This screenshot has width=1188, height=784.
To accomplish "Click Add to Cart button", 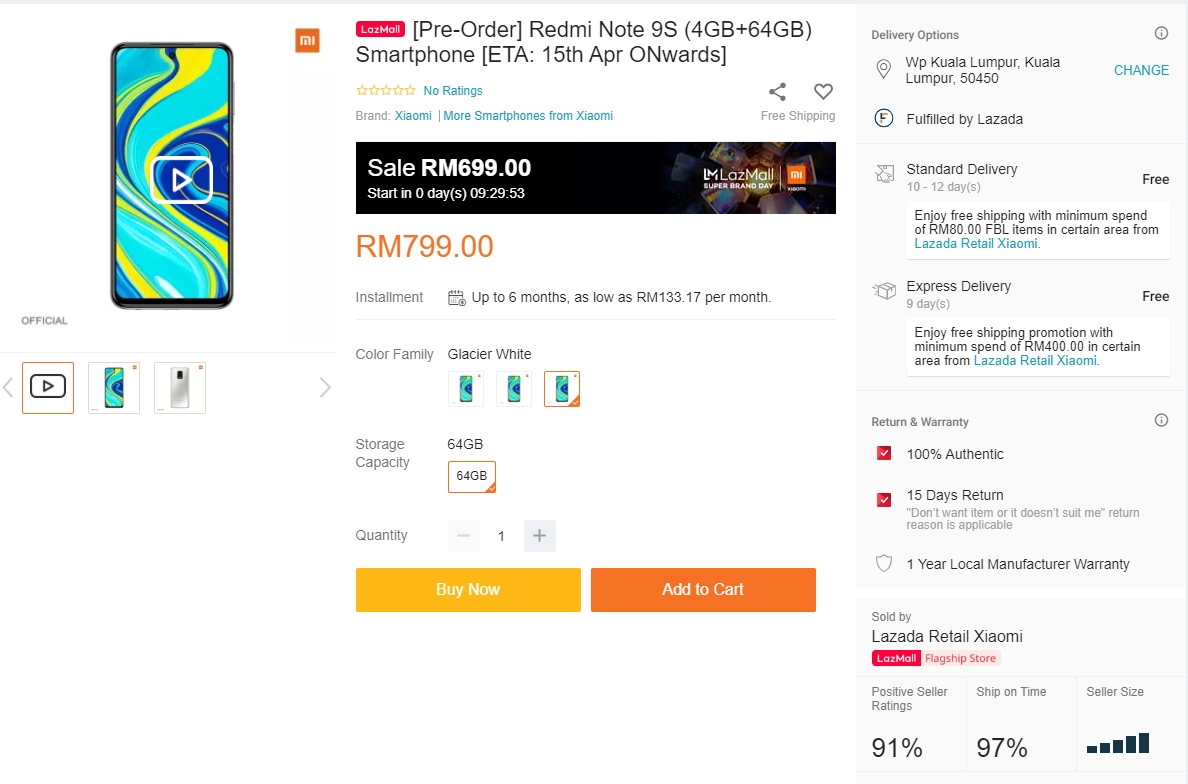I will point(703,590).
